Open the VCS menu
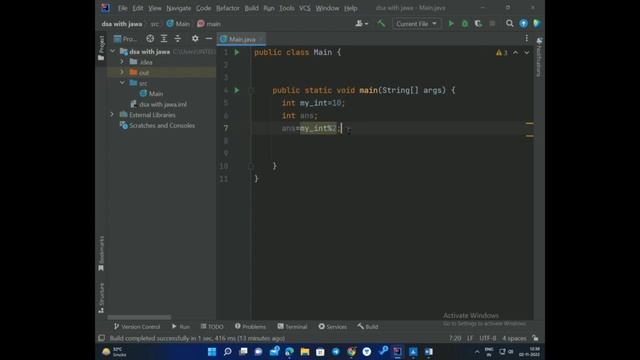Image resolution: width=640 pixels, height=360 pixels. 304,8
